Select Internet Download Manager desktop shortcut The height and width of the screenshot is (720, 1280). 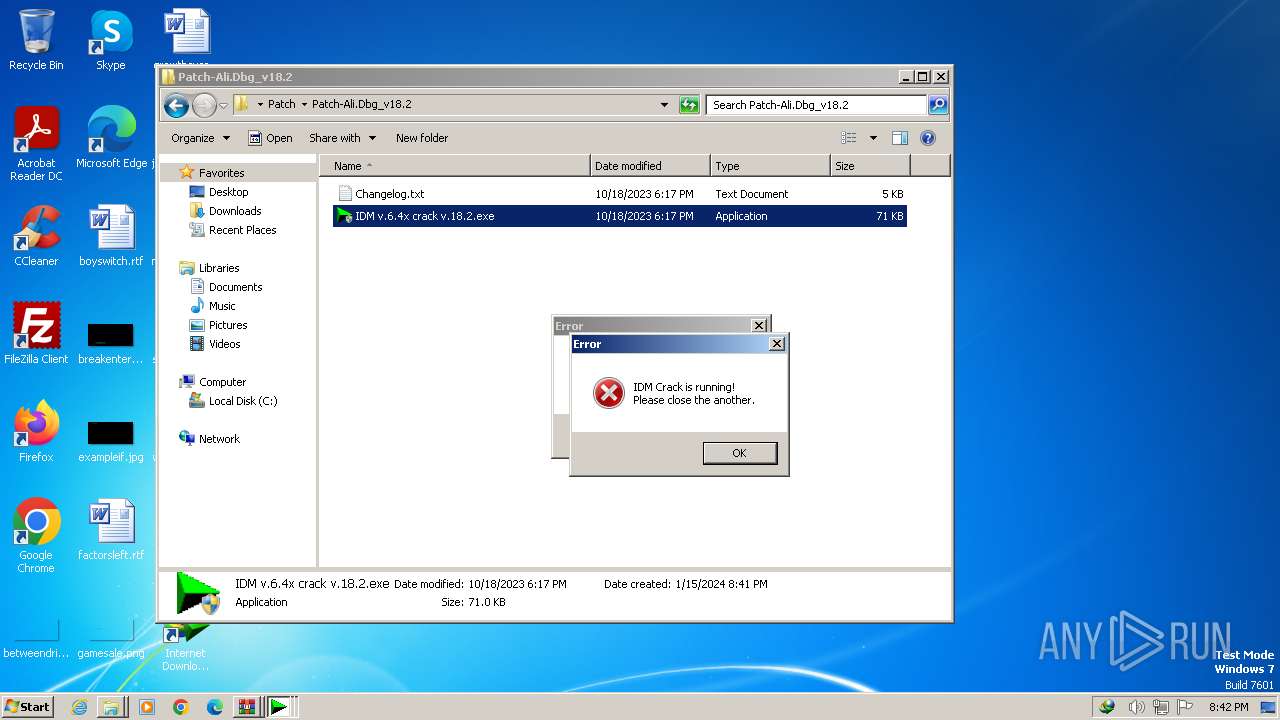click(185, 645)
